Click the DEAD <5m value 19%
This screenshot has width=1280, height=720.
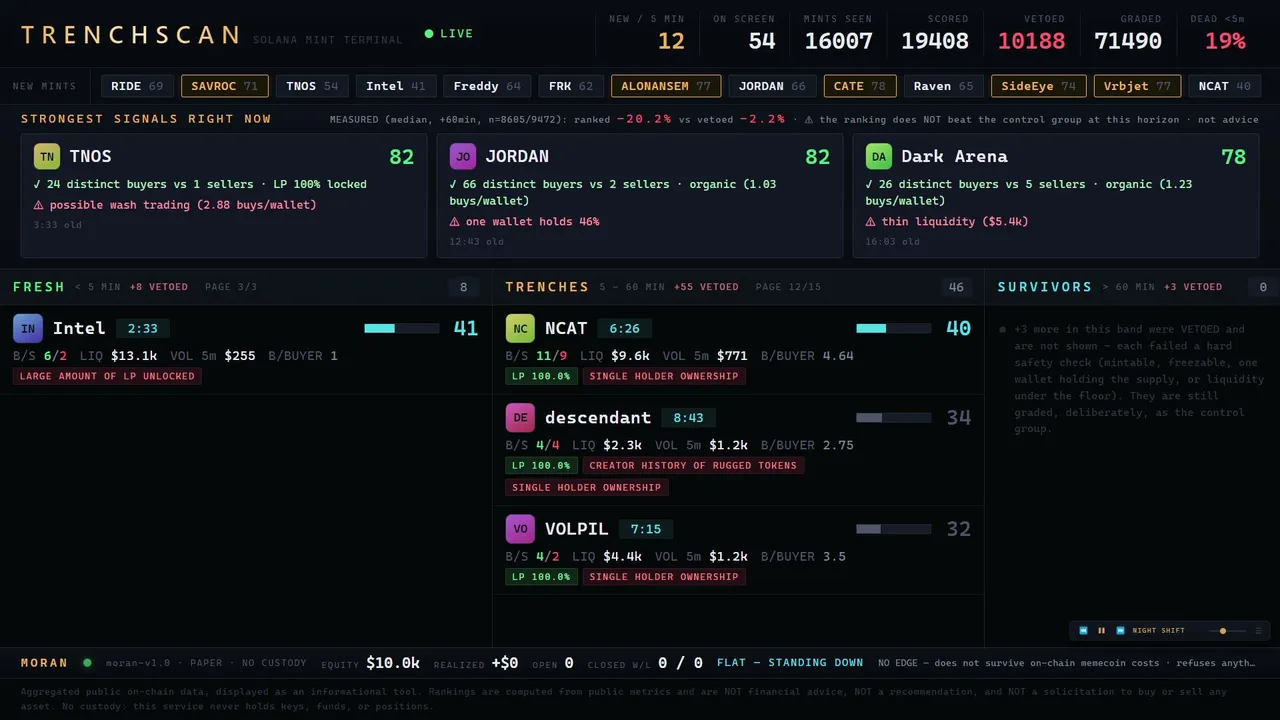[1225, 41]
